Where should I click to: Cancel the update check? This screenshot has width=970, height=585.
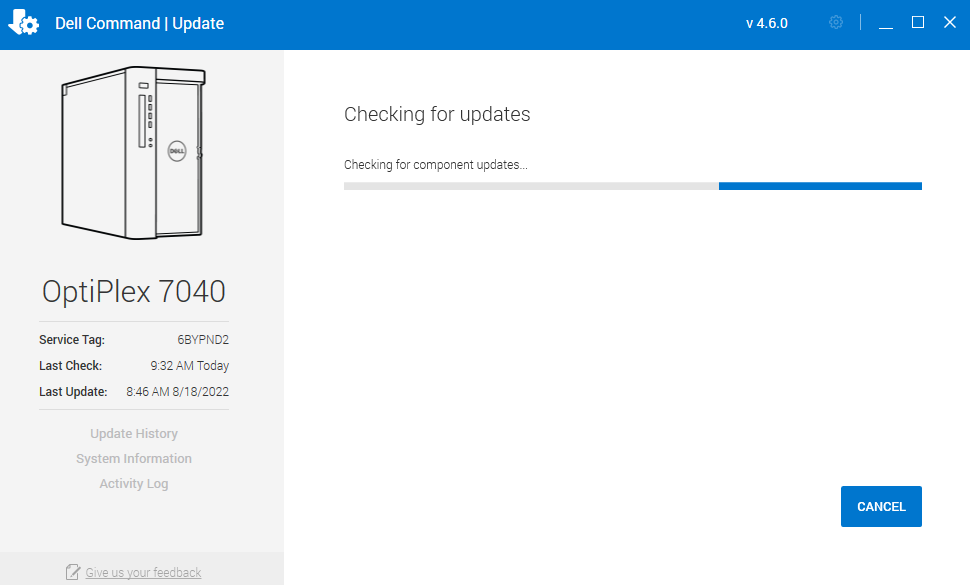tap(881, 506)
